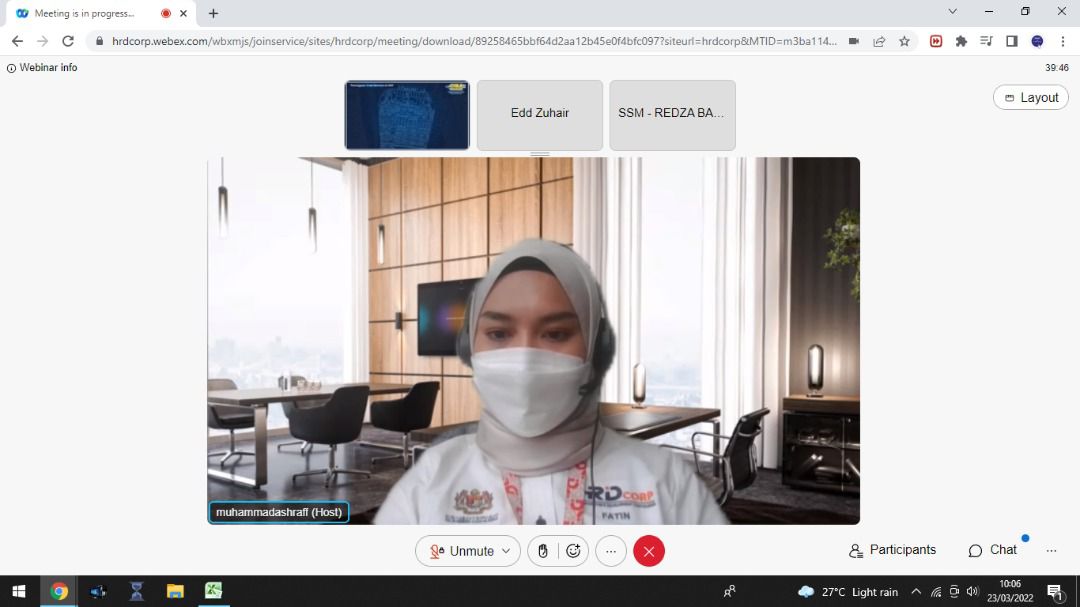Open the Participants panel

pos(892,550)
